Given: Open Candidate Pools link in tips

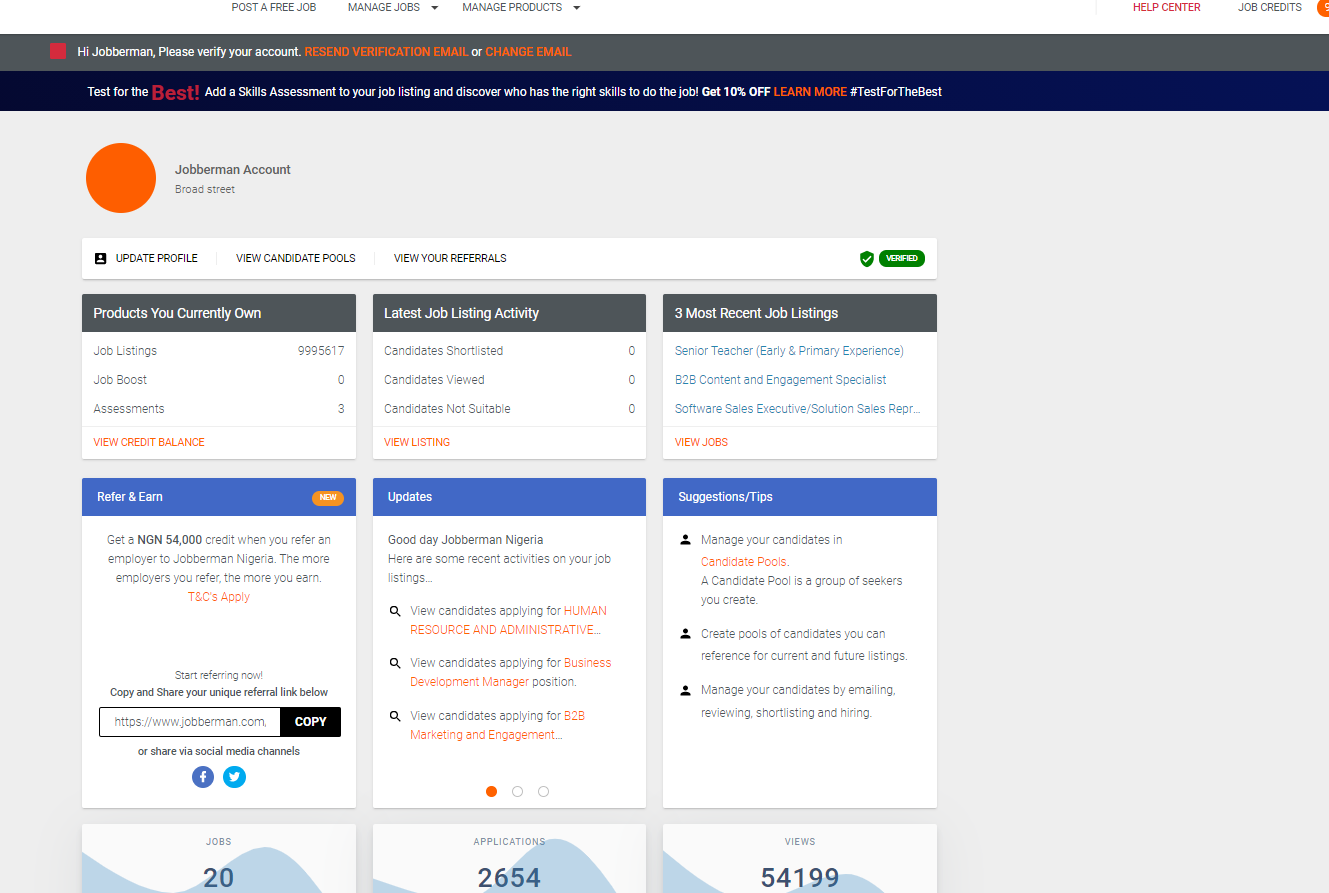Looking at the screenshot, I should point(745,562).
